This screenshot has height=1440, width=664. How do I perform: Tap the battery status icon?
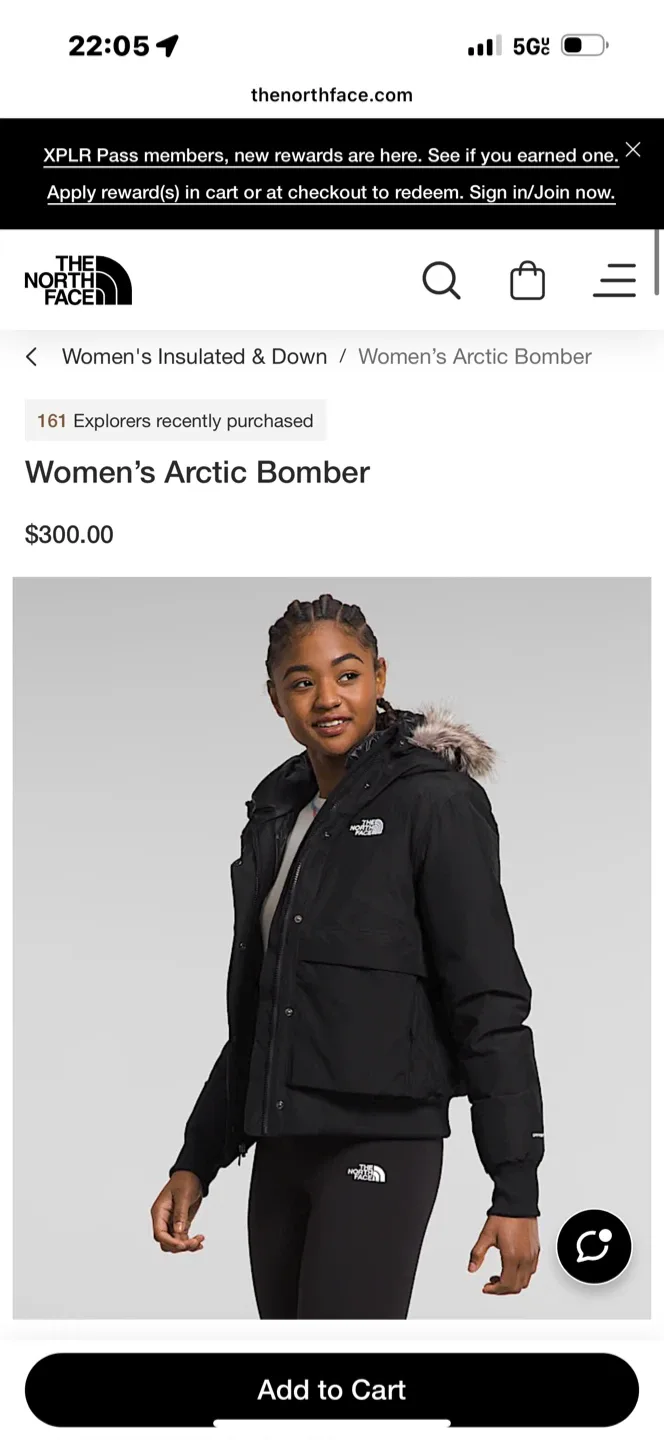pyautogui.click(x=585, y=46)
